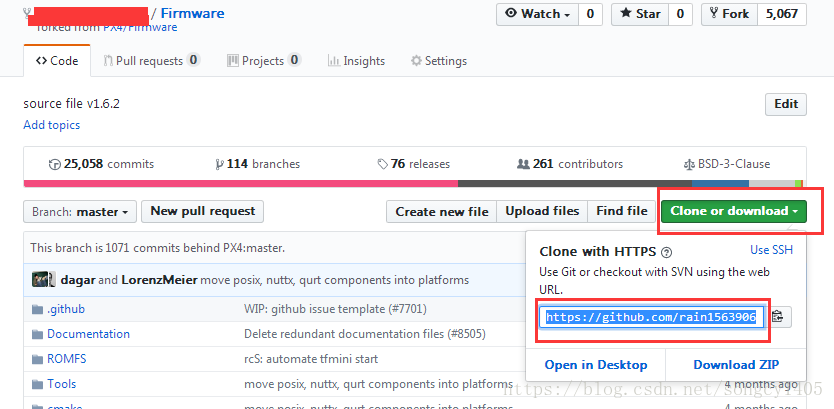Switch clone method with Use SSH
This screenshot has height=409, width=834.
tap(771, 249)
